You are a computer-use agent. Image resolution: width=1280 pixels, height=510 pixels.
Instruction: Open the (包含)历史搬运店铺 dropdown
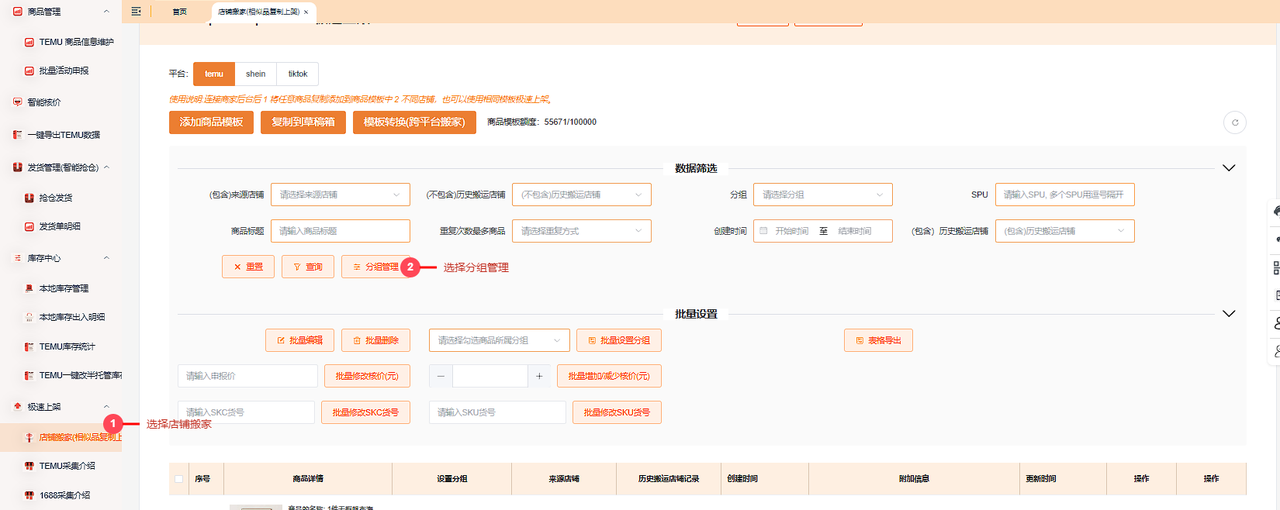pos(1065,231)
